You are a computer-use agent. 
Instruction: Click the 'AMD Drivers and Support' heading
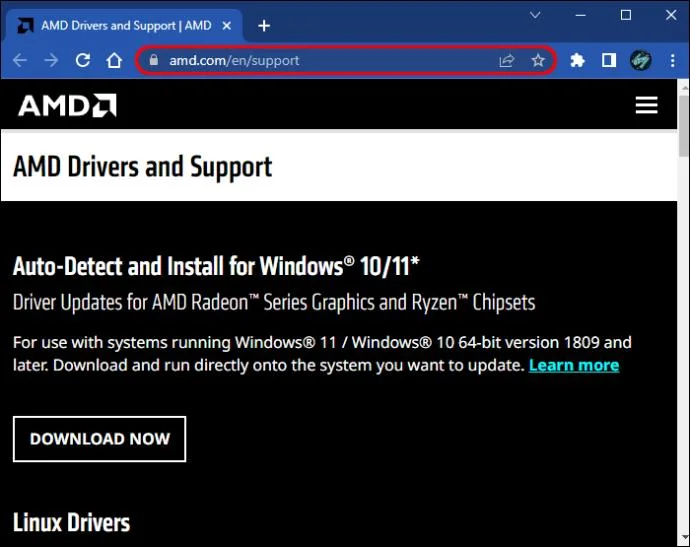[143, 167]
